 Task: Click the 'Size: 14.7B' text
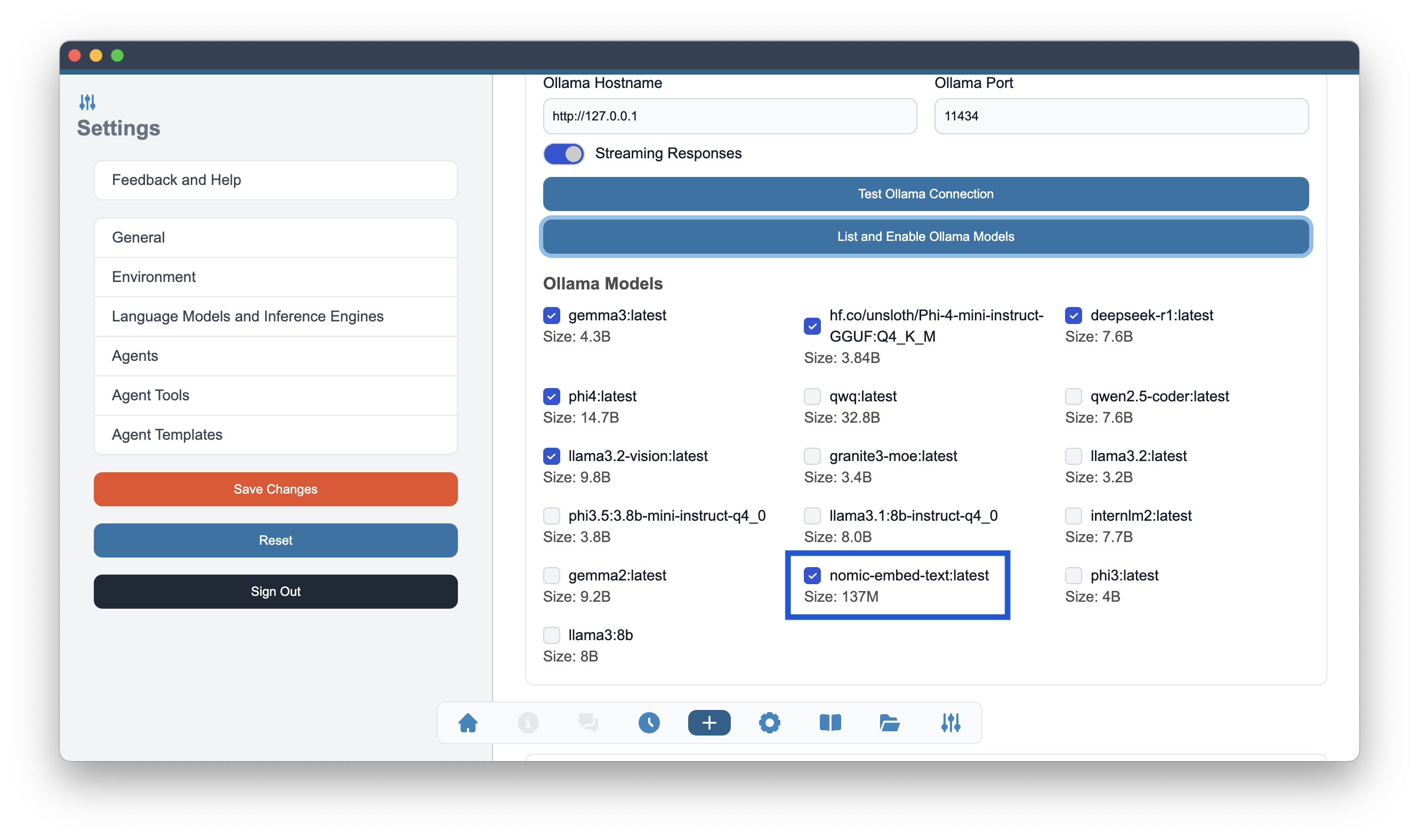580,418
